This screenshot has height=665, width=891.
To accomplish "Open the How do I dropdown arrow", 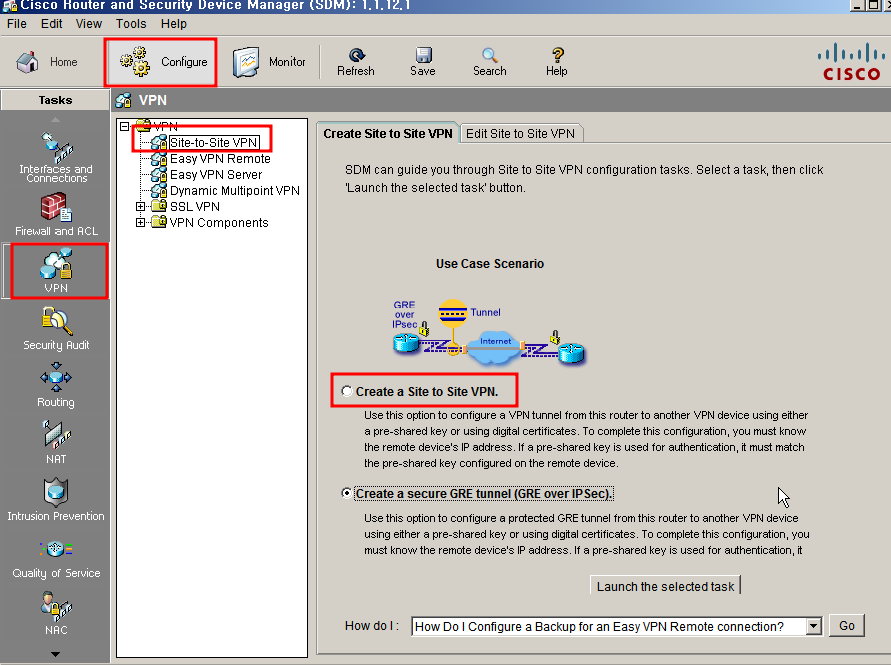I will pos(814,626).
